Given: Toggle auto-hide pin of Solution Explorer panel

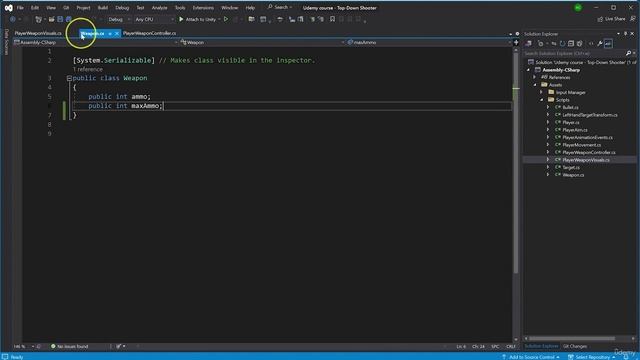Looking at the screenshot, I should click(625, 34).
